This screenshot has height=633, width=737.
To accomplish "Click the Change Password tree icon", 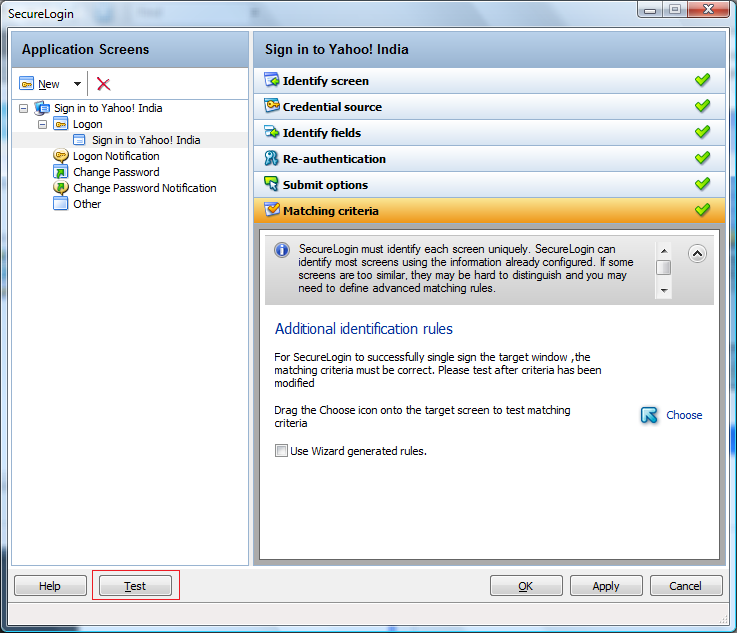I will click(x=61, y=172).
